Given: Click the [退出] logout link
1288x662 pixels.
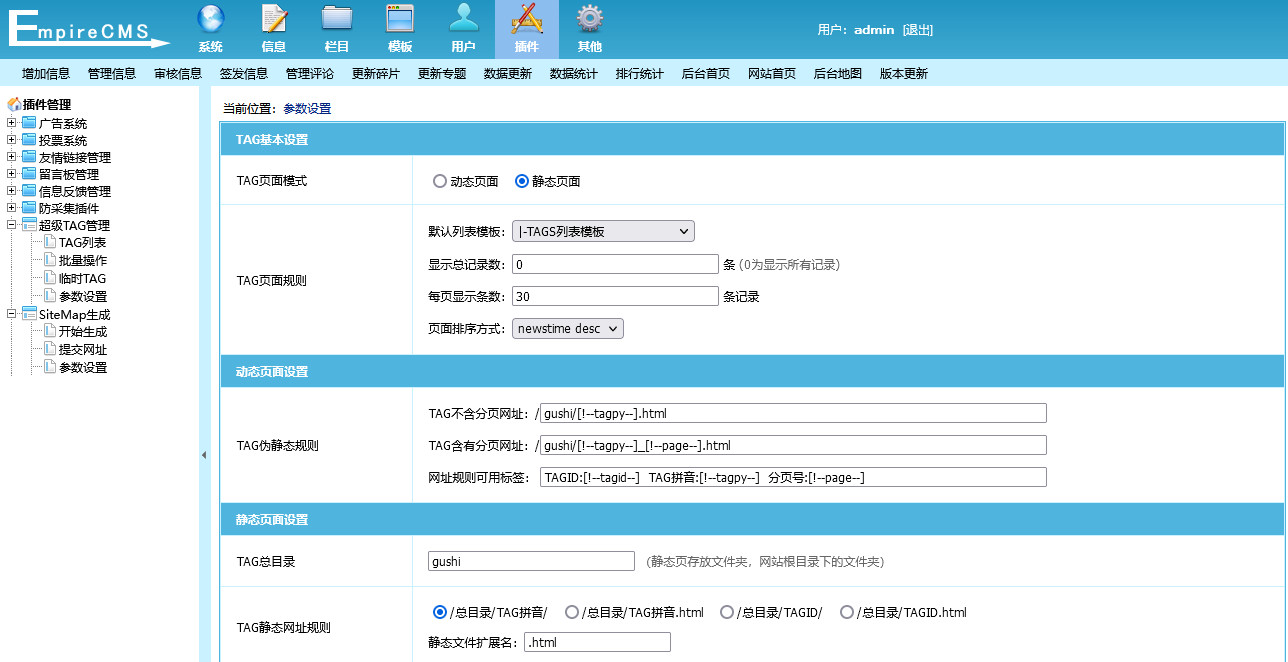Looking at the screenshot, I should click(x=918, y=30).
